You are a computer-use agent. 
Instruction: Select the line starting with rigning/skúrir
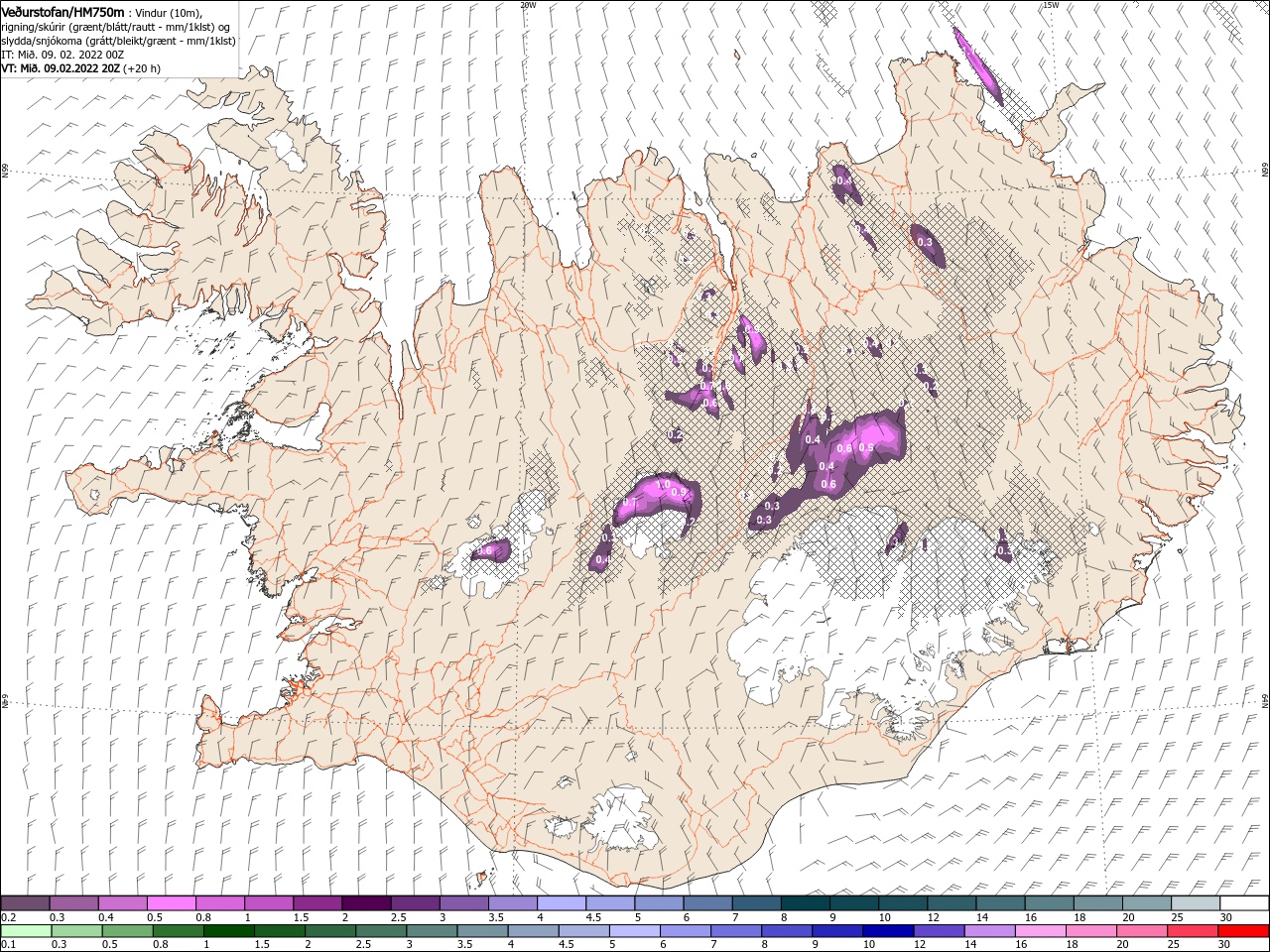(116, 26)
